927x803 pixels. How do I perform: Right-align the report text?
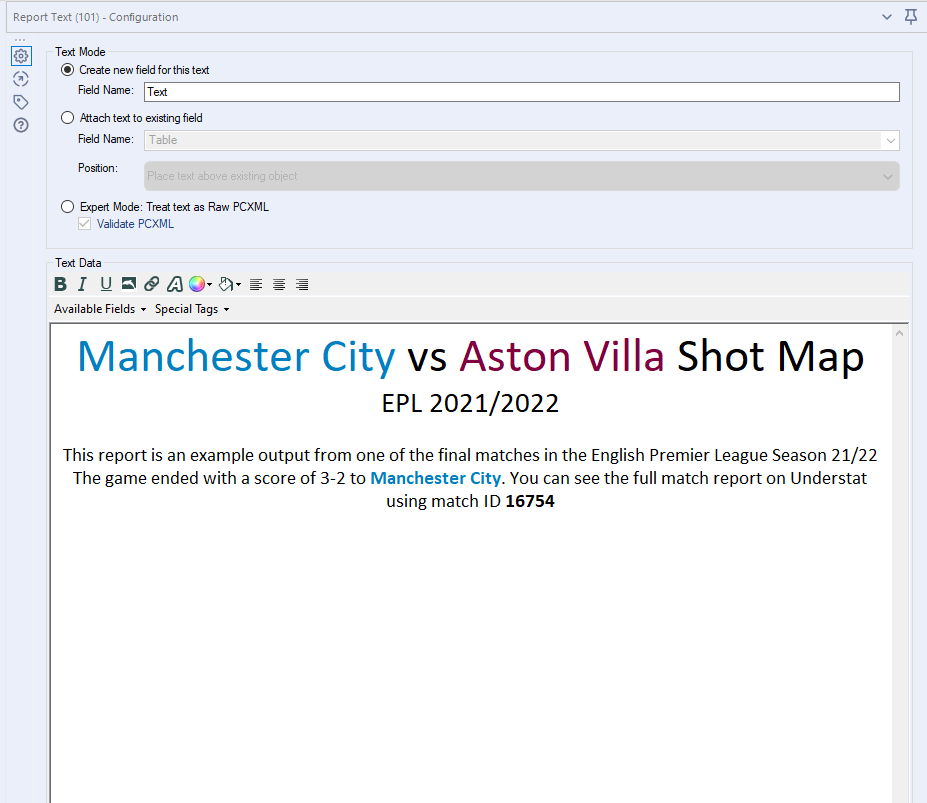(x=302, y=285)
